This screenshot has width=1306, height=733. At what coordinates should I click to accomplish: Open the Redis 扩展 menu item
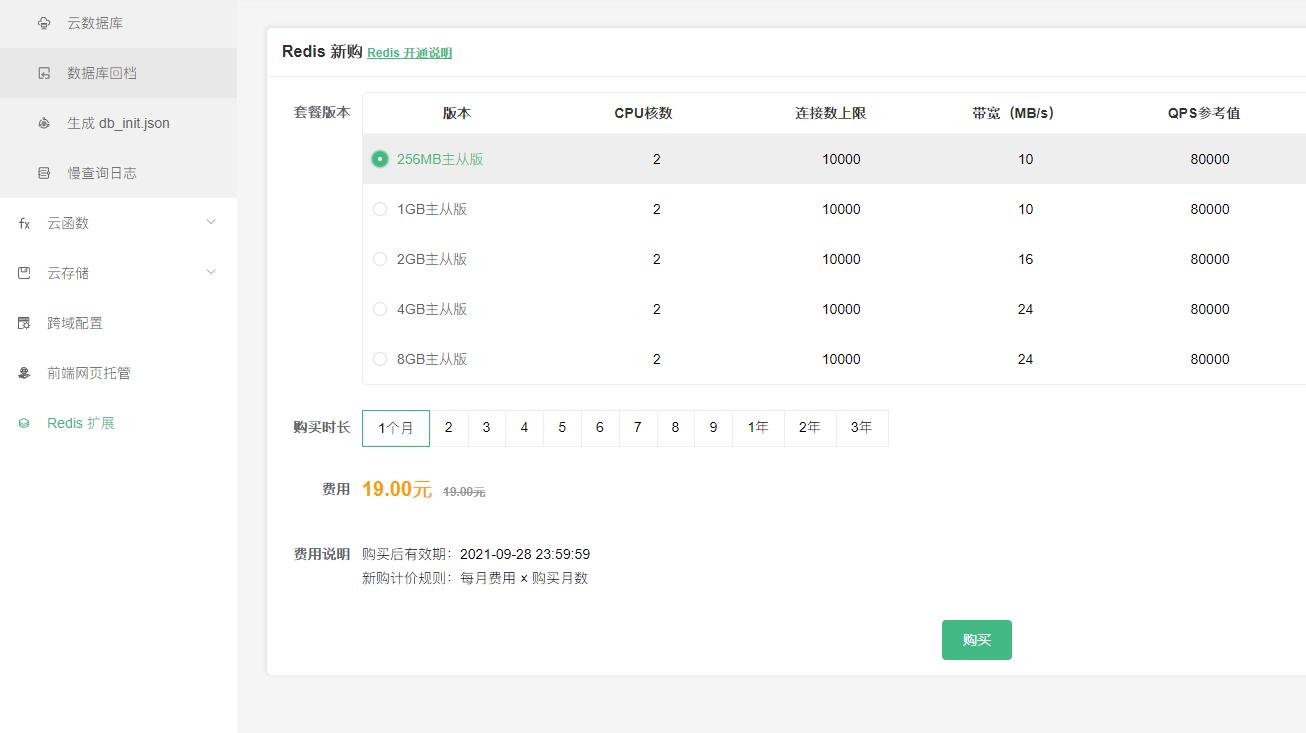pos(81,423)
